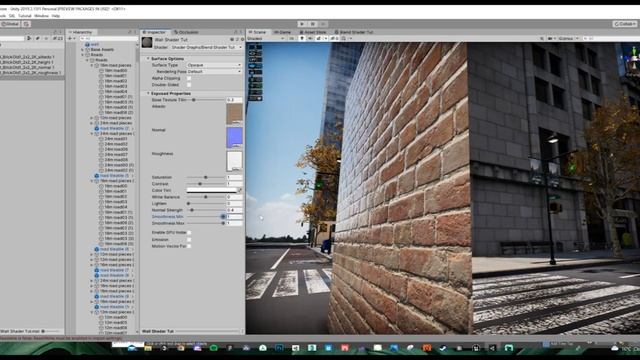The width and height of the screenshot is (640, 360).
Task: Click the material help icon in Inspector header
Action: coord(232,40)
